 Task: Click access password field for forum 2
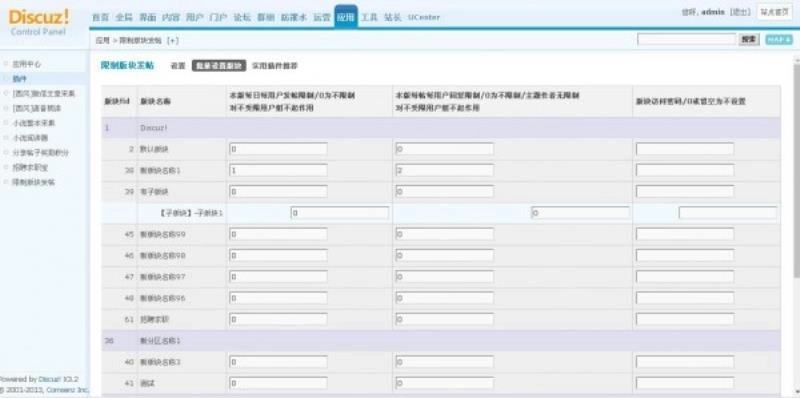click(685, 149)
